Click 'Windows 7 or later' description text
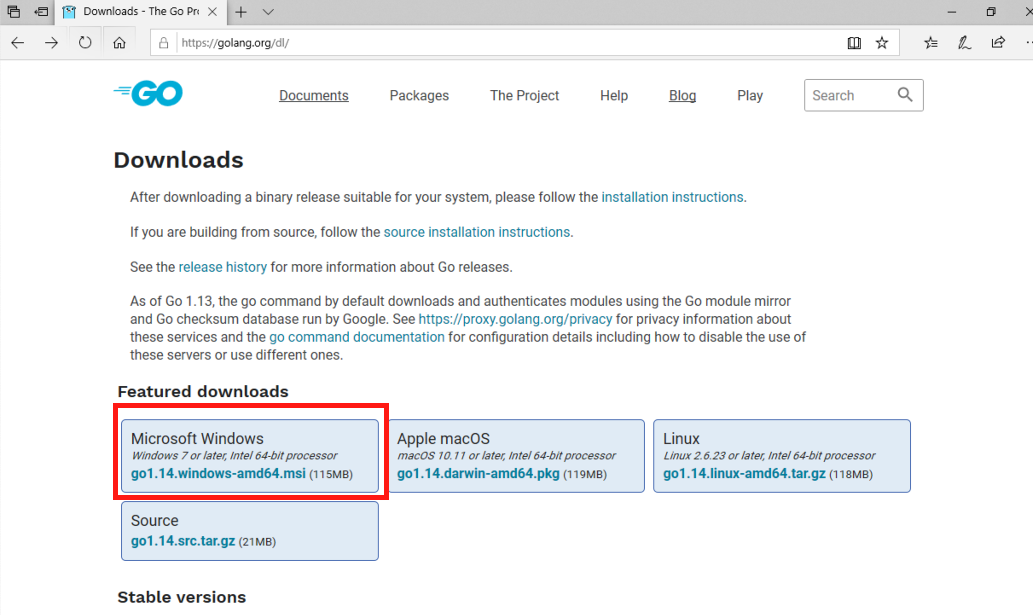This screenshot has width=1033, height=615. (x=234, y=456)
